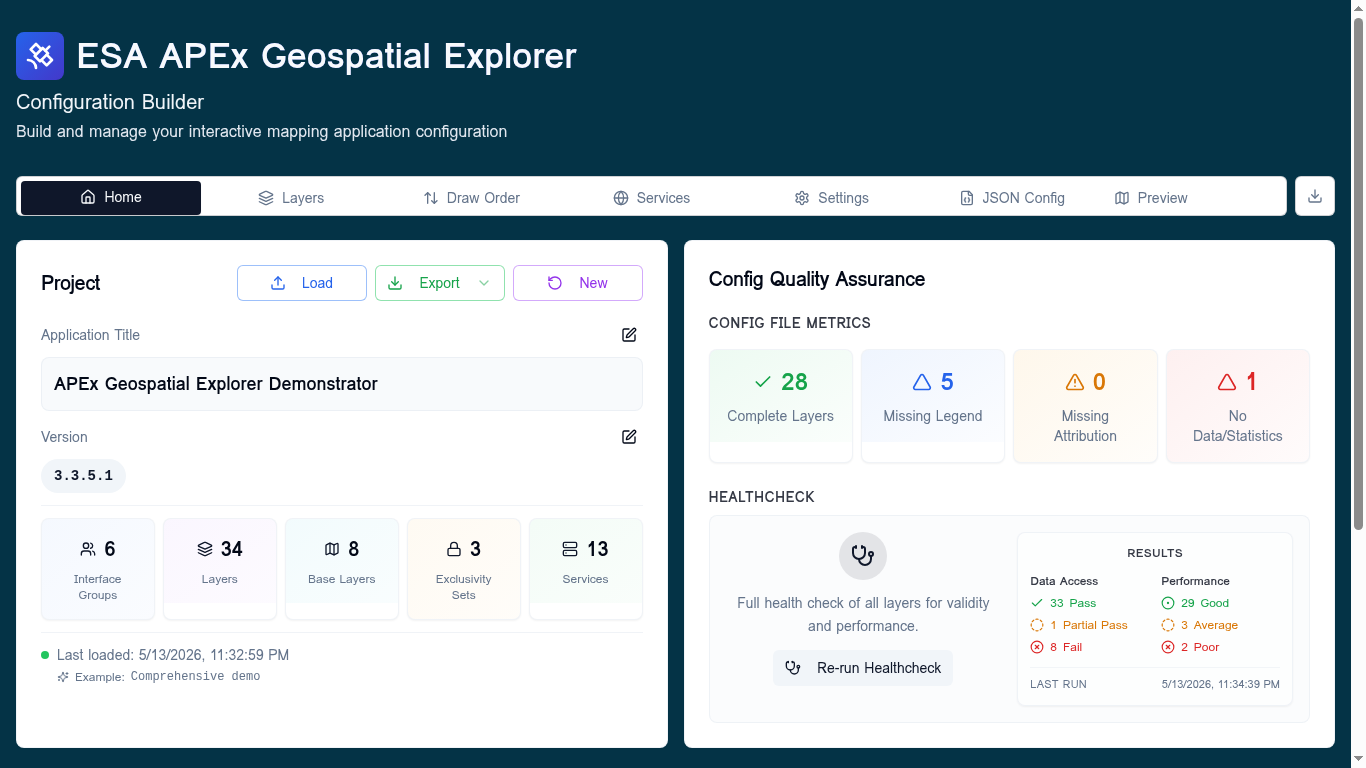Click the last run timestamp '5/13/2026, 11:34:39 PM'
Viewport: 1366px width, 768px height.
(x=1221, y=684)
